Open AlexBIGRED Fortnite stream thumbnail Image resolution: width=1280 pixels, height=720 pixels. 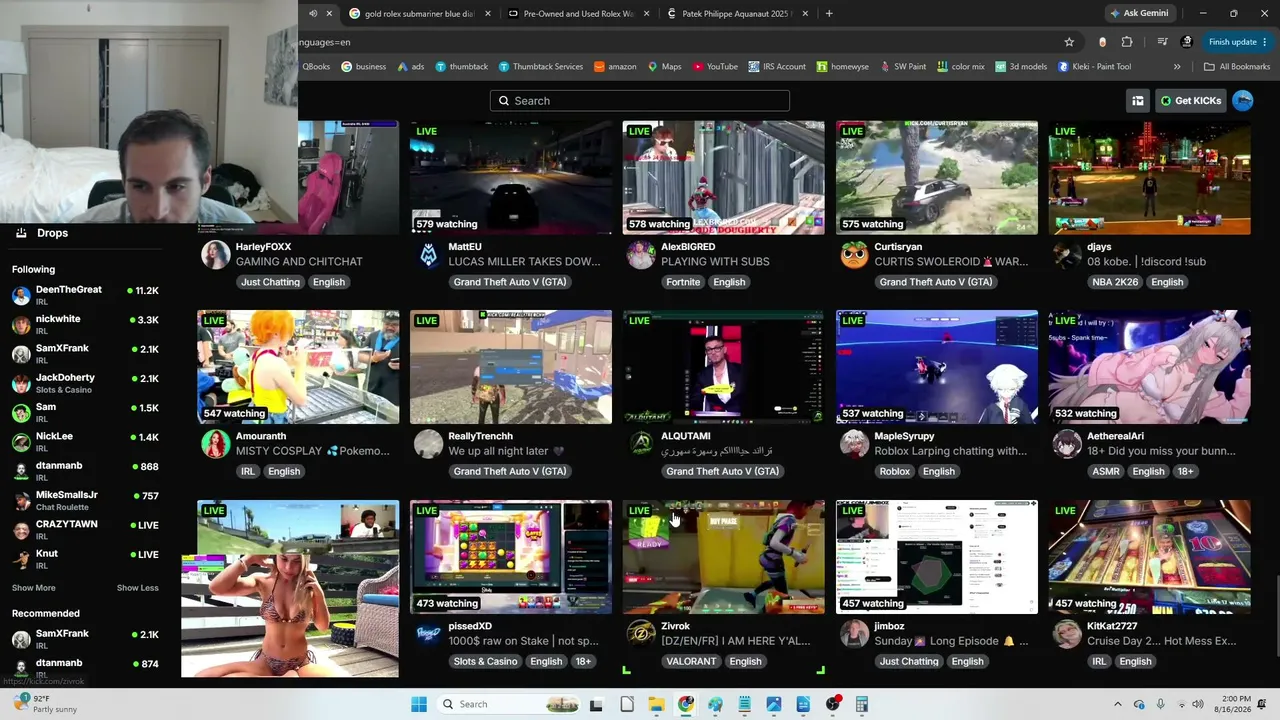[724, 178]
